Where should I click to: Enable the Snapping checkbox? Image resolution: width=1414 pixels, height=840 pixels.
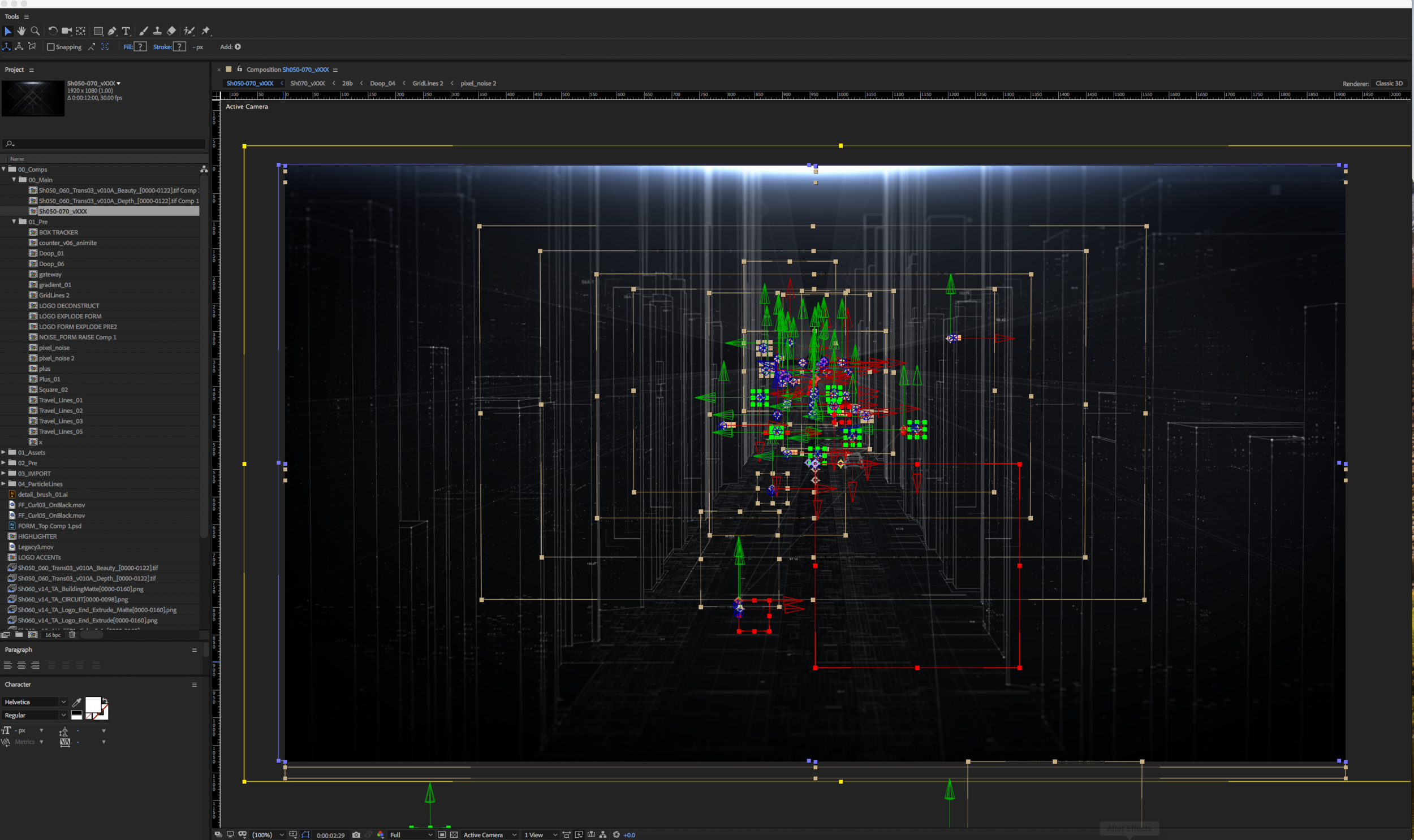pyautogui.click(x=51, y=47)
